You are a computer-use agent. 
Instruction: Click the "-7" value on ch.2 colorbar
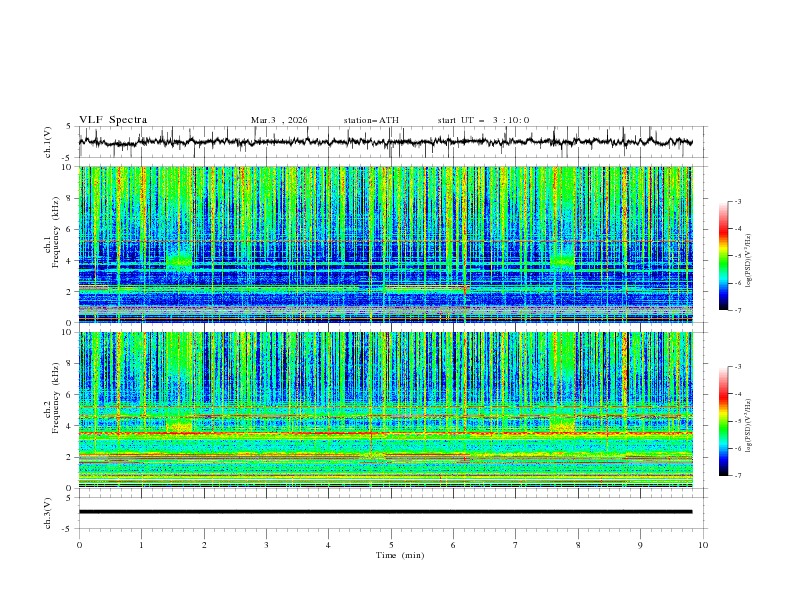[738, 475]
